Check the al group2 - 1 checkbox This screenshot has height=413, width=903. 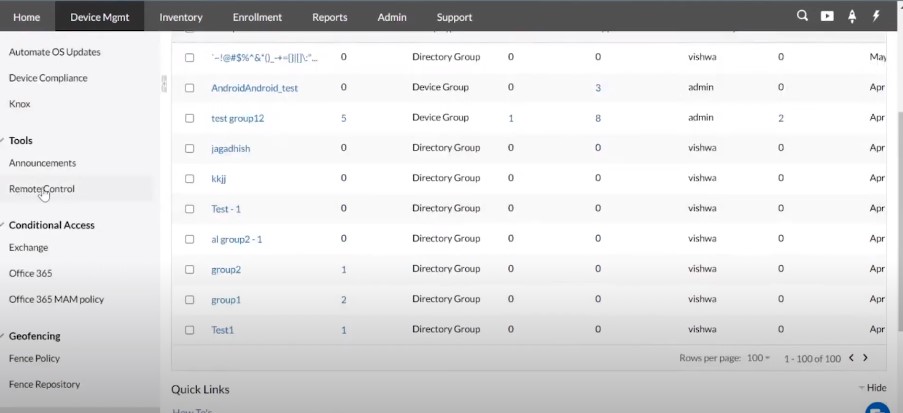[189, 239]
